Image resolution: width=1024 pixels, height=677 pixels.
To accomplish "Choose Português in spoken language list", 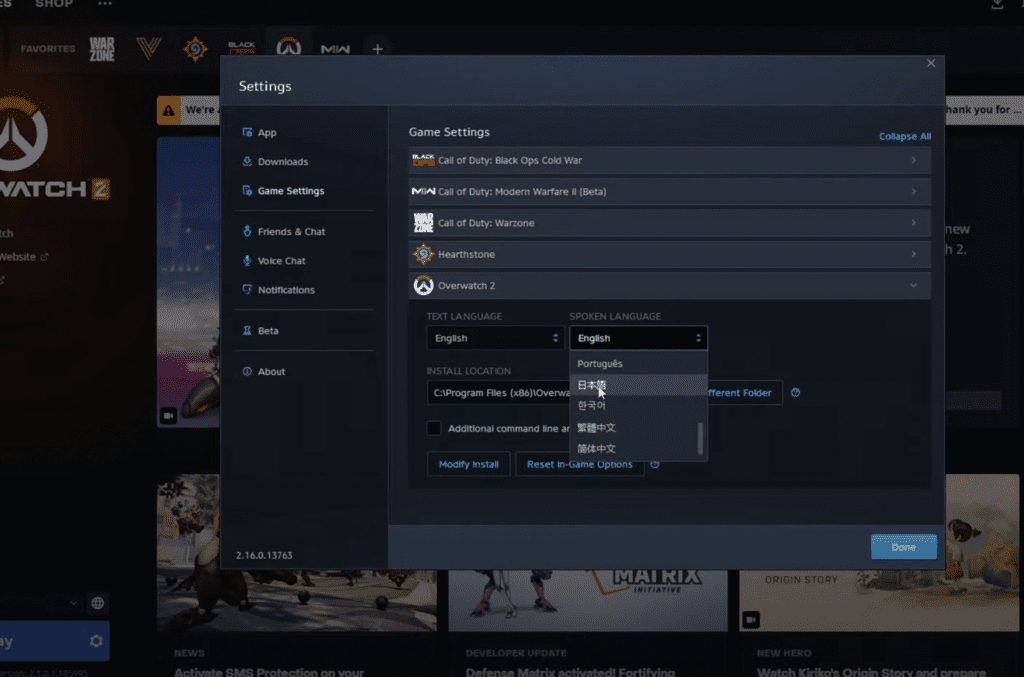I will click(x=638, y=364).
